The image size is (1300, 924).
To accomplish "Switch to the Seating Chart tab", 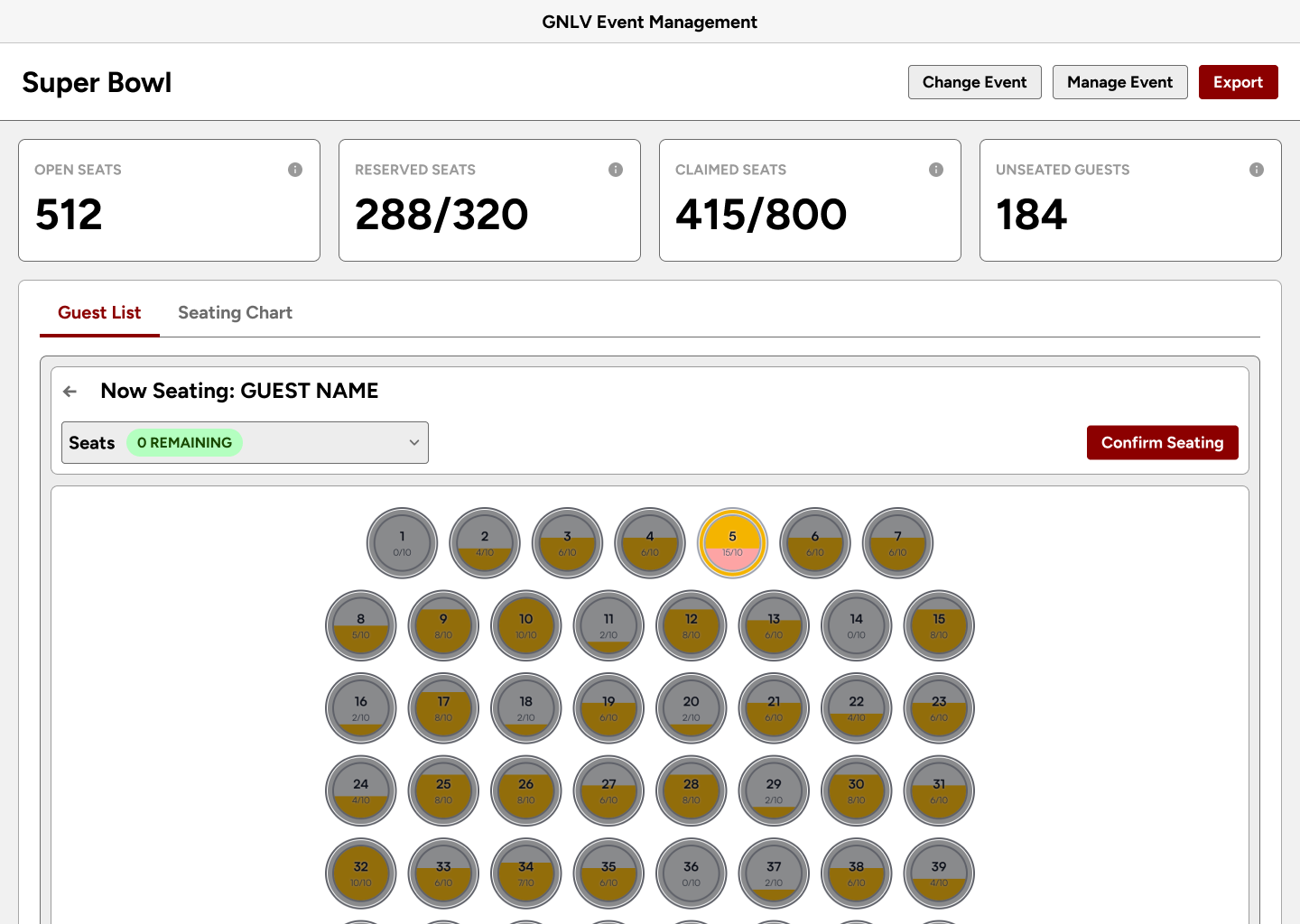I will coord(235,313).
